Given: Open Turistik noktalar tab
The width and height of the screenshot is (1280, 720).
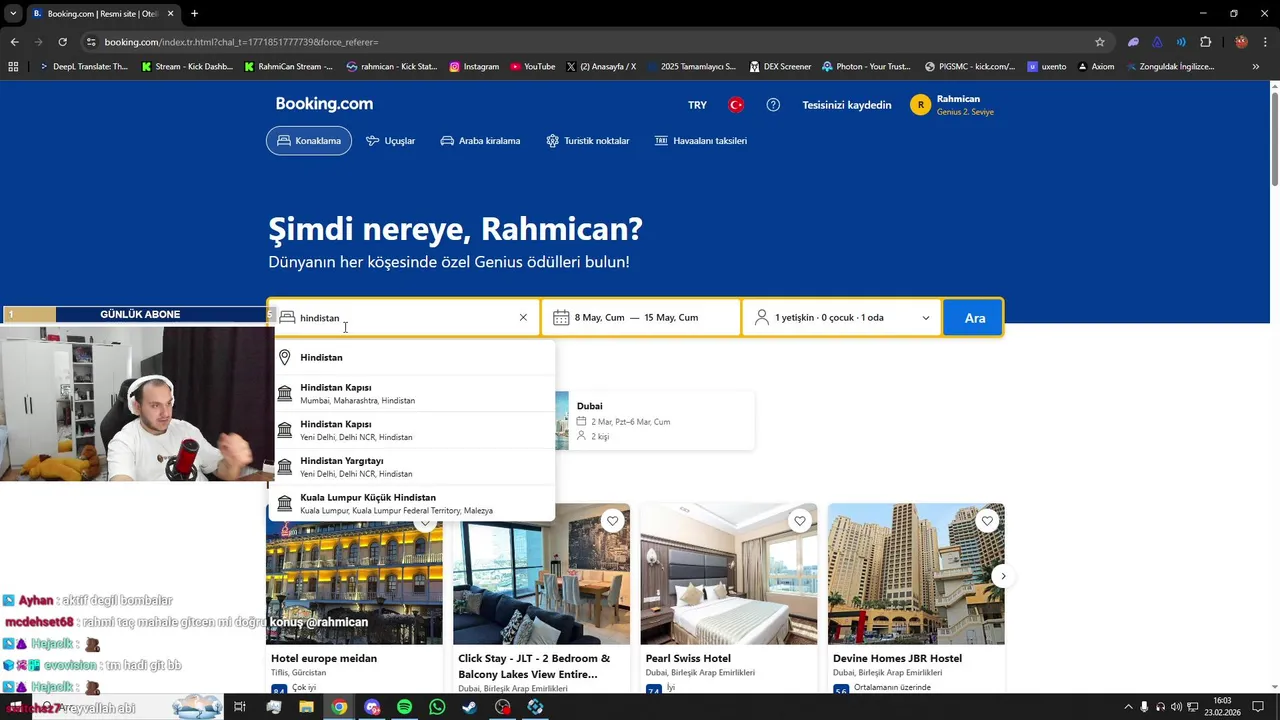Looking at the screenshot, I should [588, 141].
